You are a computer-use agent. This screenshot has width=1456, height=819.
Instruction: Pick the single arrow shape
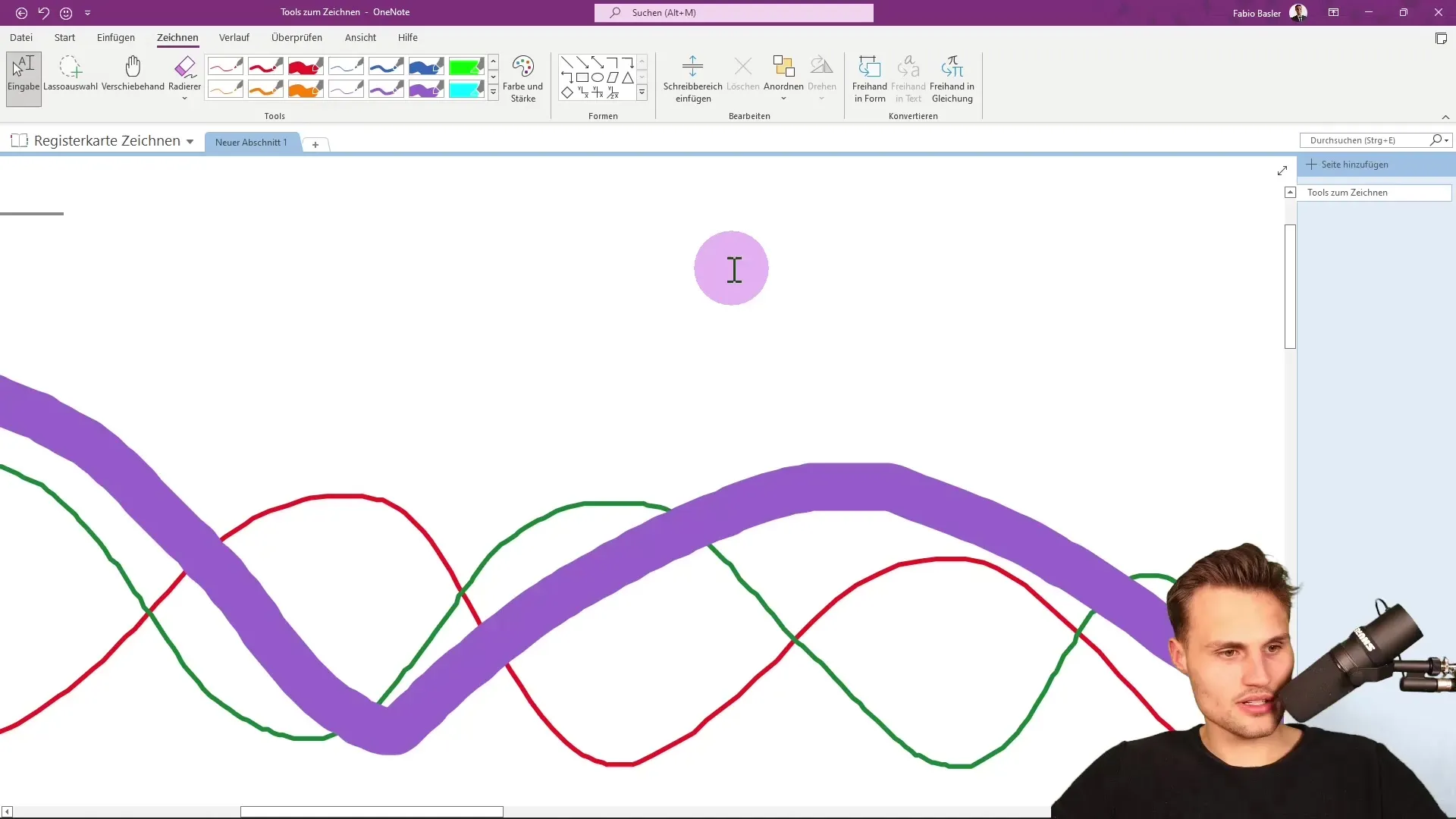point(582,63)
